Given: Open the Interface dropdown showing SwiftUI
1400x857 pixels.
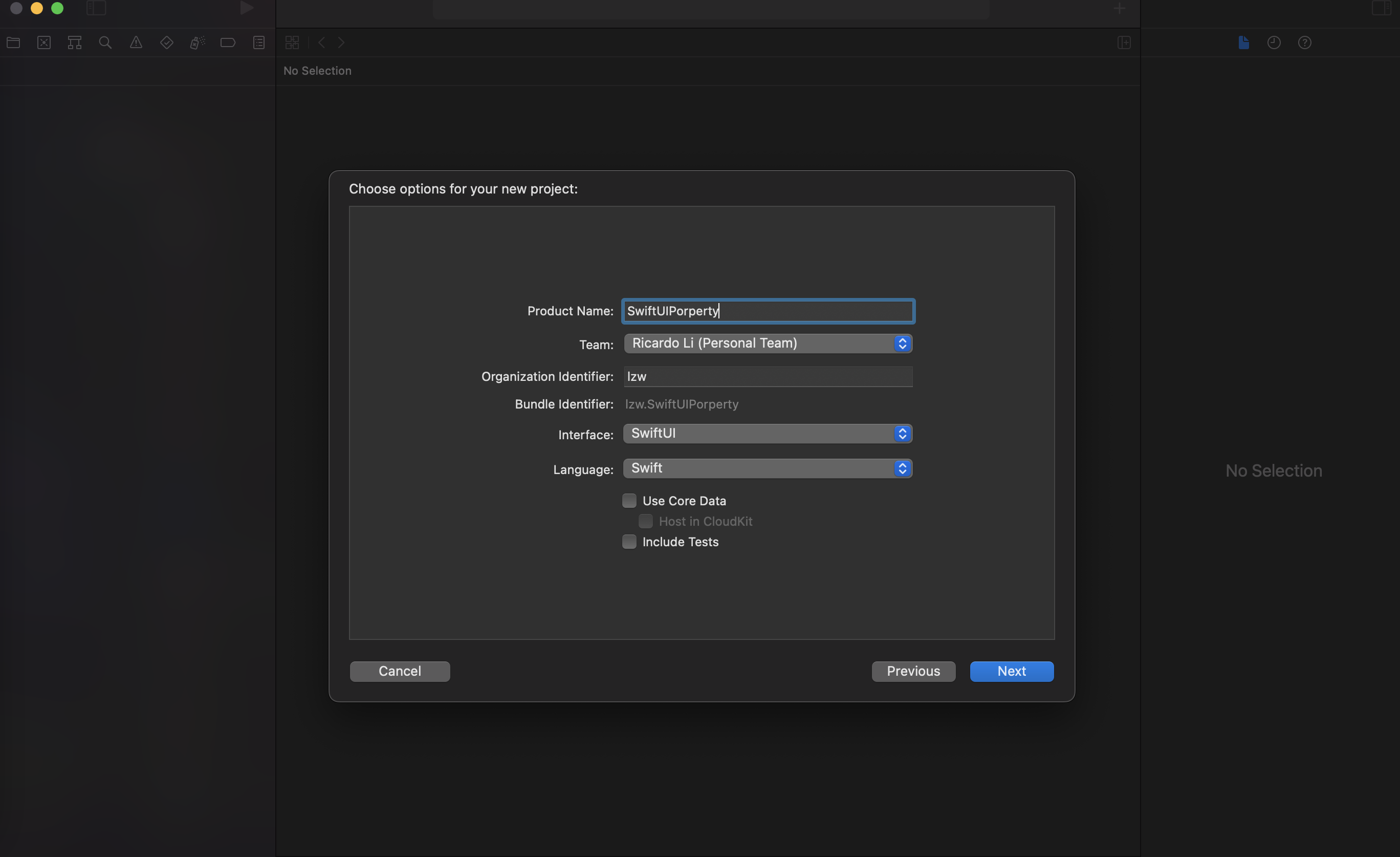Looking at the screenshot, I should [768, 434].
